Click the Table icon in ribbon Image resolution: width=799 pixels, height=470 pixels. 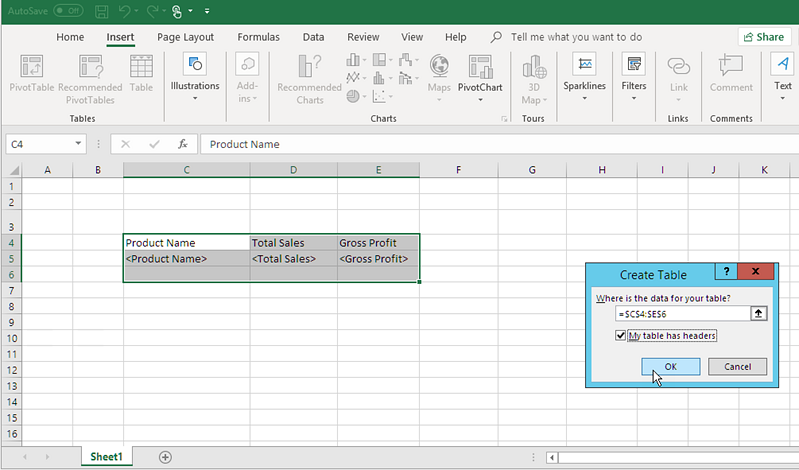pyautogui.click(x=141, y=68)
